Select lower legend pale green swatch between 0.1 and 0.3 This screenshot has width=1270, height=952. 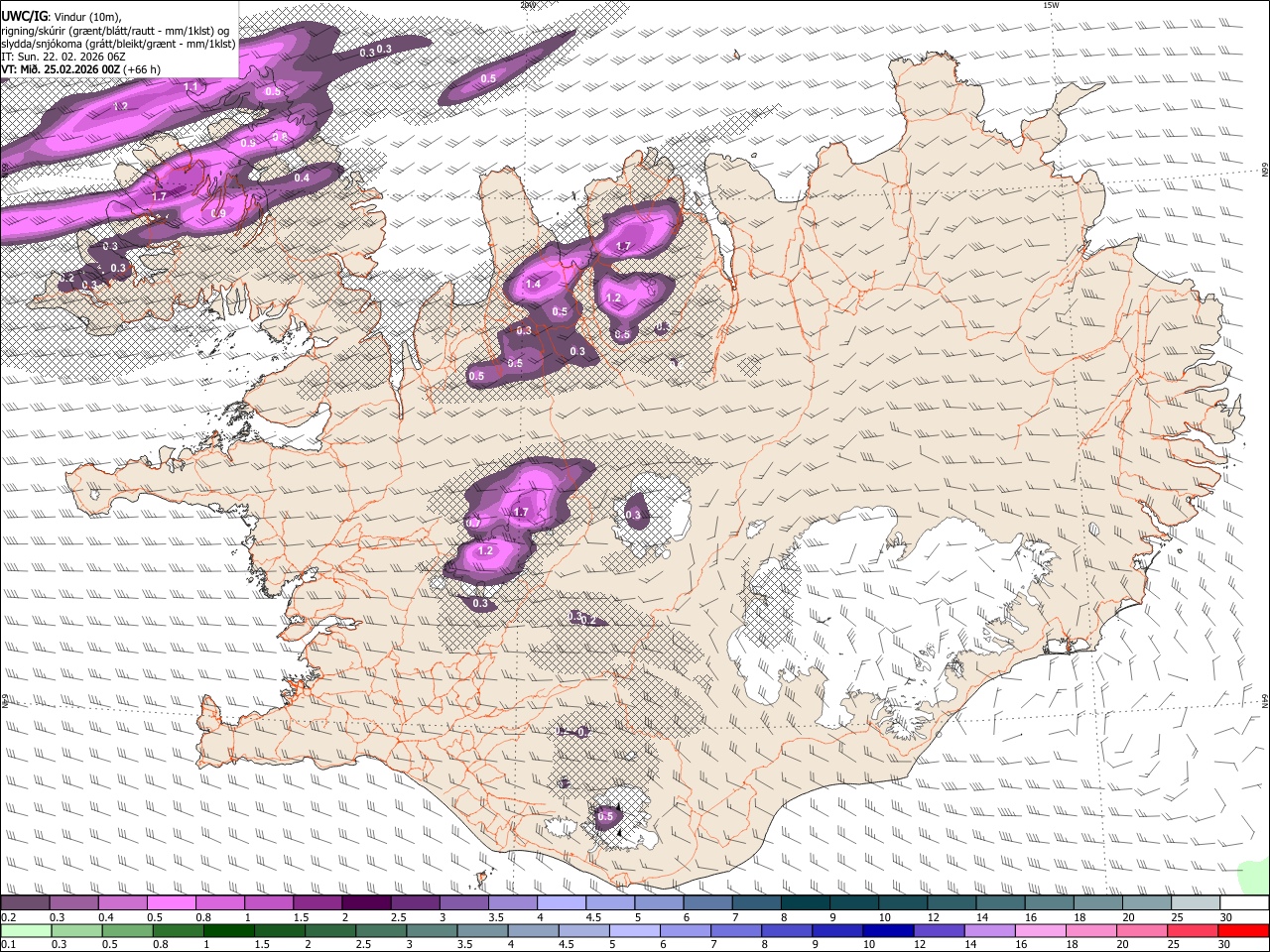coord(26,930)
